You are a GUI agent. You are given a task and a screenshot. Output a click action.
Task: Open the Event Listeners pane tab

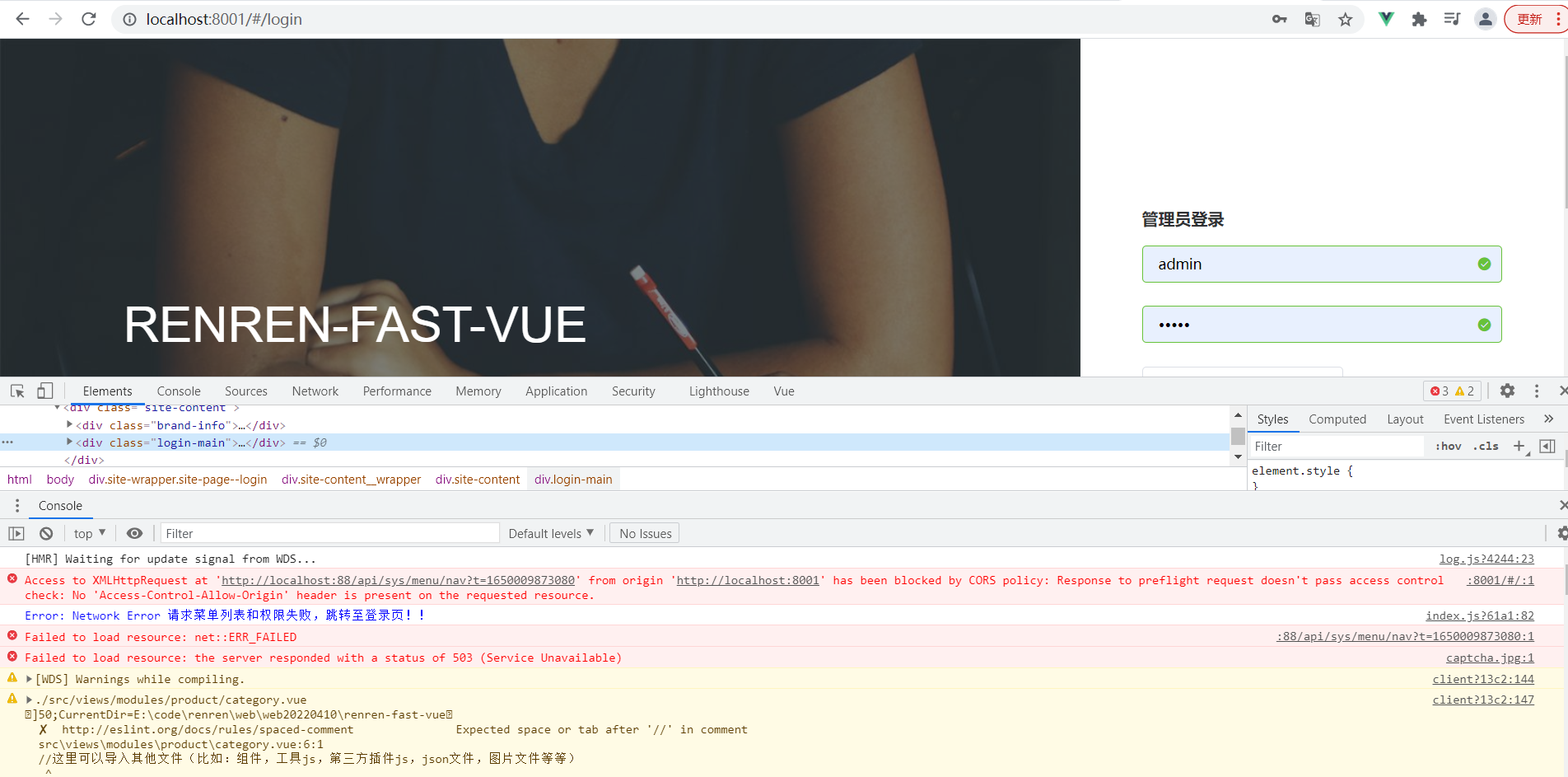point(1484,419)
